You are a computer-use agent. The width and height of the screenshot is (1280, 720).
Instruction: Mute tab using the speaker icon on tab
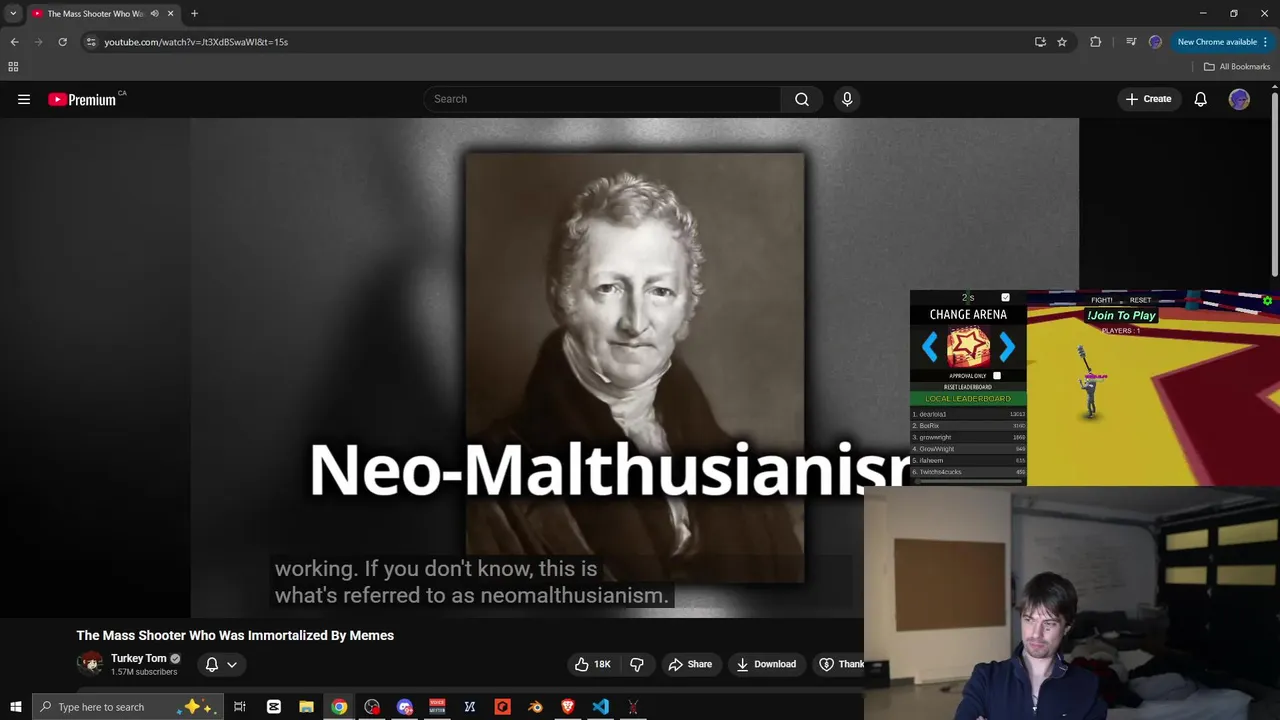click(x=154, y=14)
